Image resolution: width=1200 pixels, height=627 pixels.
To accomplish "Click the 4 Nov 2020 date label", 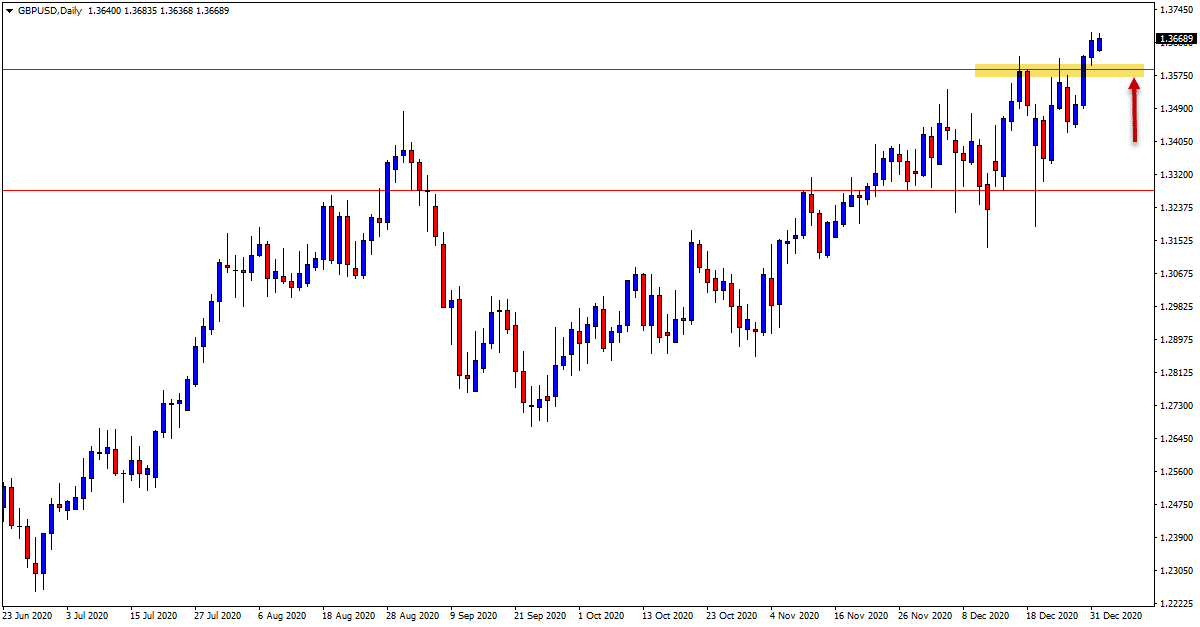I will [x=793, y=616].
